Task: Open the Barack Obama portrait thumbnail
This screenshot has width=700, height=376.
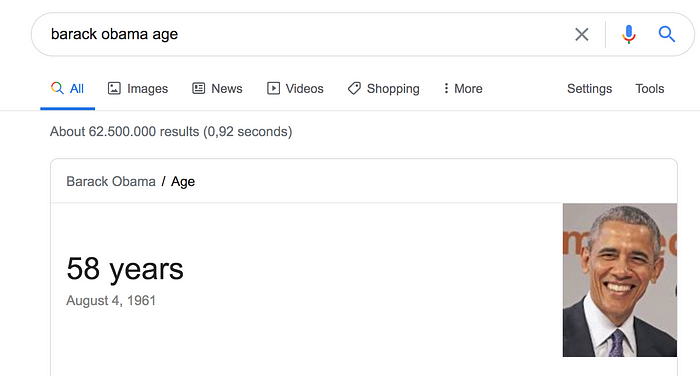Action: [x=620, y=280]
